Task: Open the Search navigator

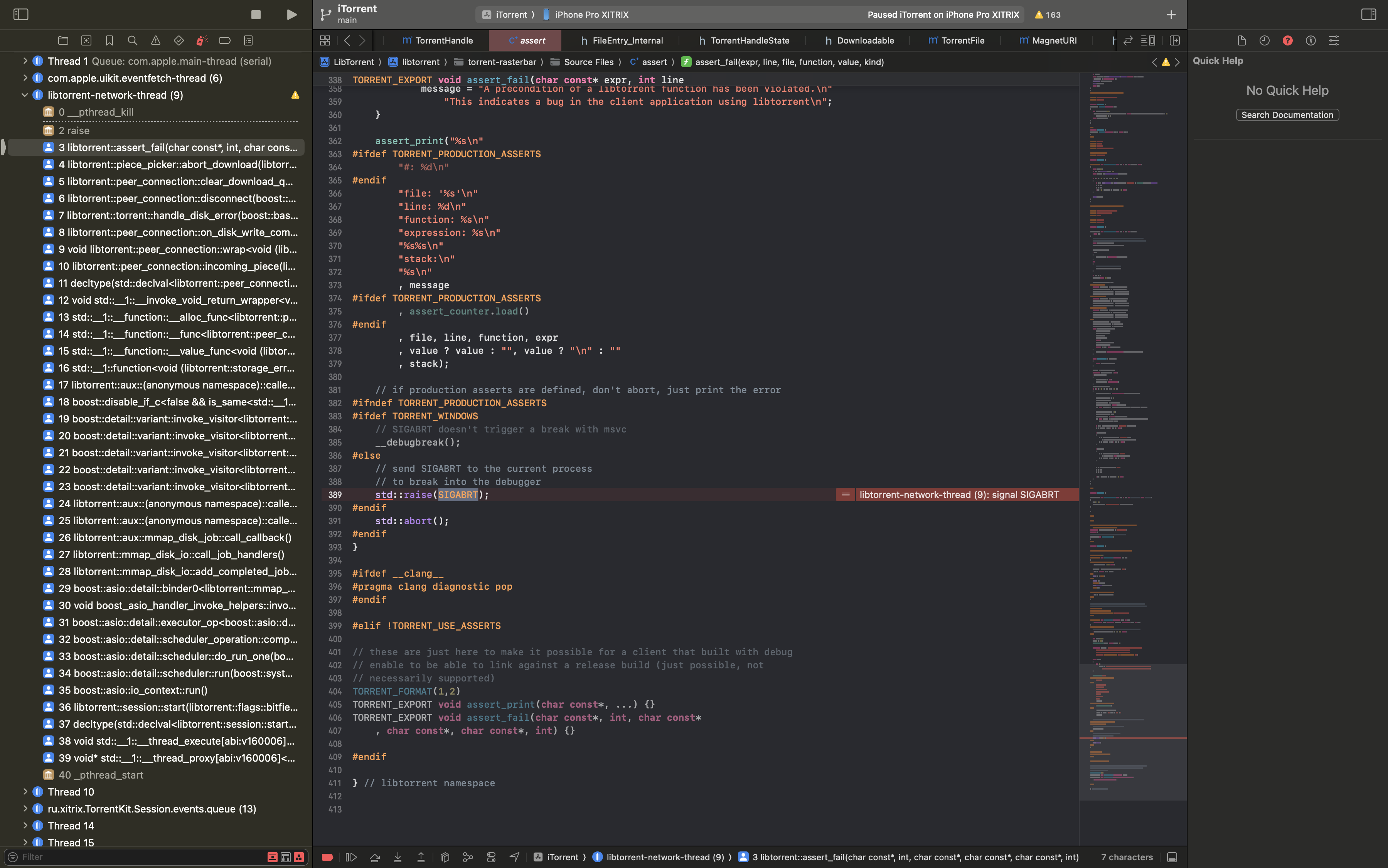Action: pyautogui.click(x=133, y=40)
